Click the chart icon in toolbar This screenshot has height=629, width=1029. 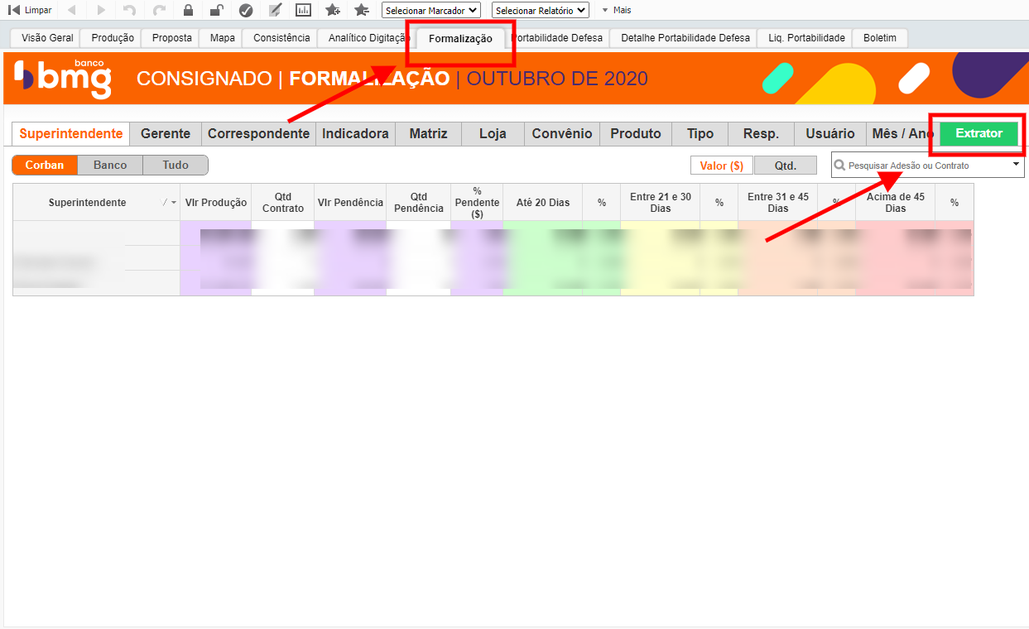click(303, 10)
